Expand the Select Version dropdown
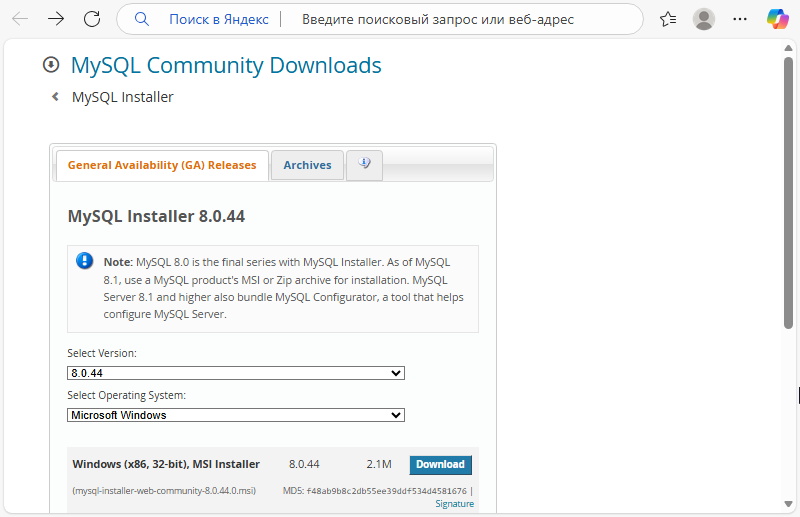 236,373
